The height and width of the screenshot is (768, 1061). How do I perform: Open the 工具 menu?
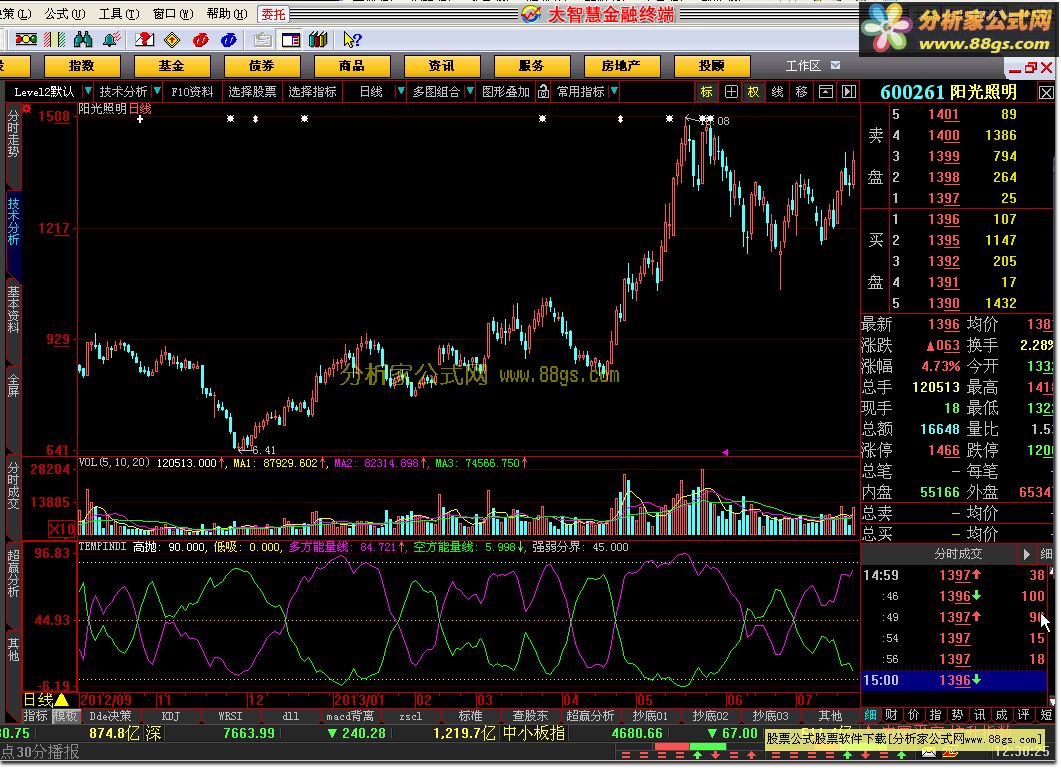[x=119, y=14]
